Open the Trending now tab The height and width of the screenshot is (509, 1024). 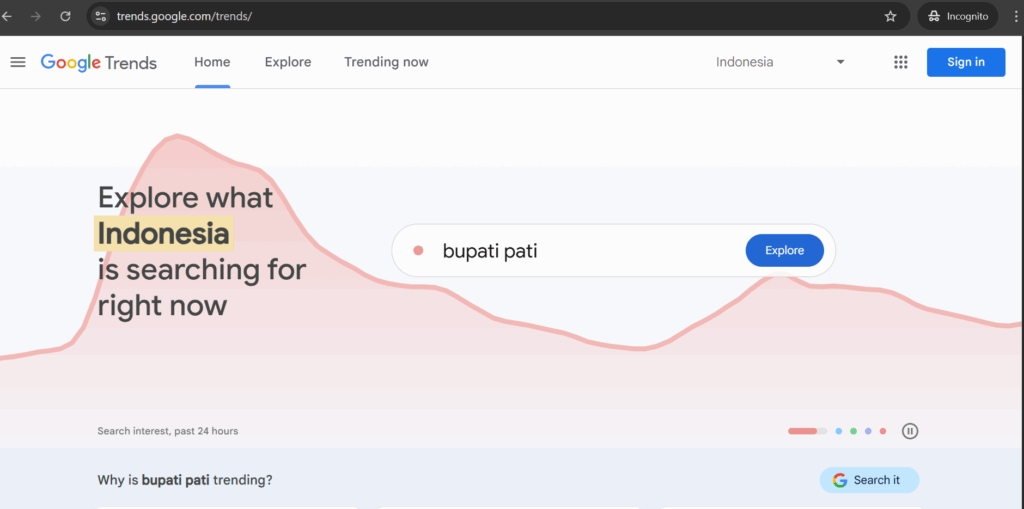[x=387, y=62]
